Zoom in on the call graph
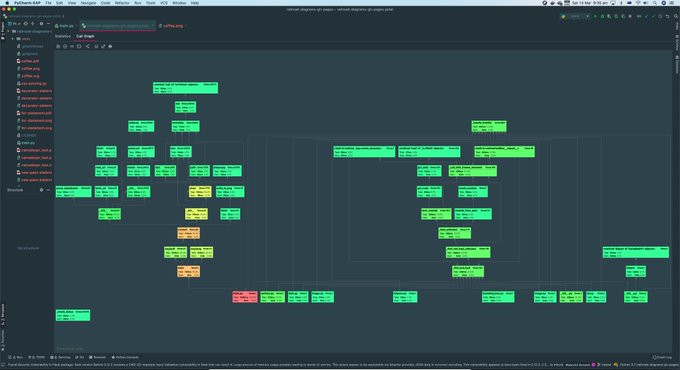This screenshot has height=370, width=680. (x=58, y=46)
